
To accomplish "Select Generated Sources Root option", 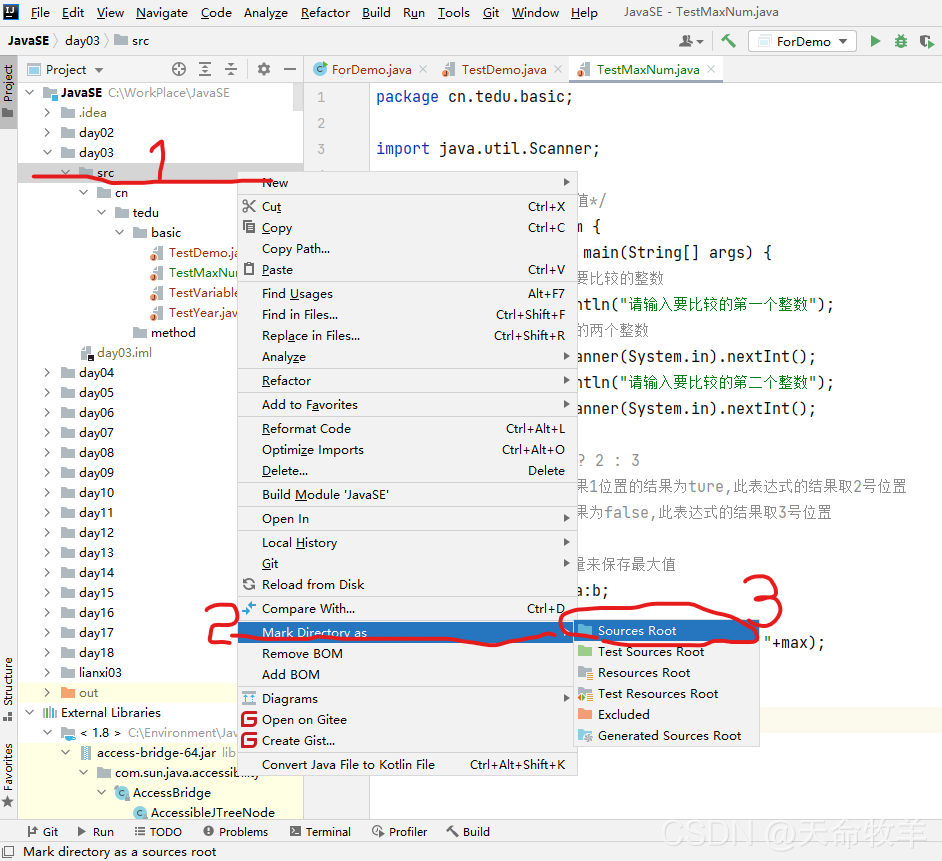I will click(x=666, y=735).
